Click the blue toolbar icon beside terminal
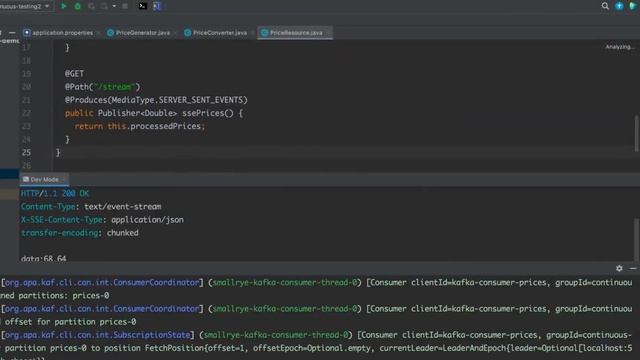The width and height of the screenshot is (640, 360). pyautogui.click(x=157, y=6)
